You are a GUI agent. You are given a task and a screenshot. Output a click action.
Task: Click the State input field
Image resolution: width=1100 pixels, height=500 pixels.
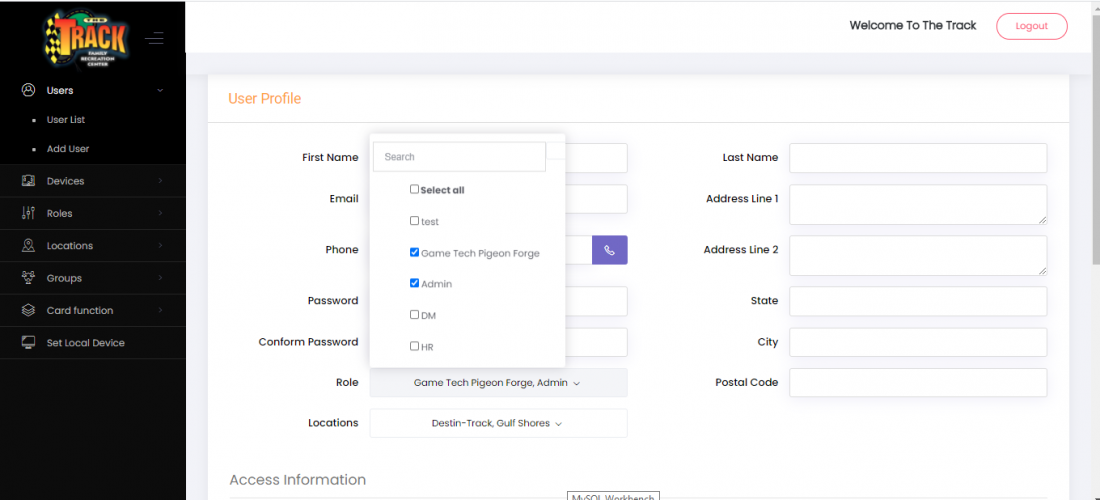pyautogui.click(x=918, y=301)
